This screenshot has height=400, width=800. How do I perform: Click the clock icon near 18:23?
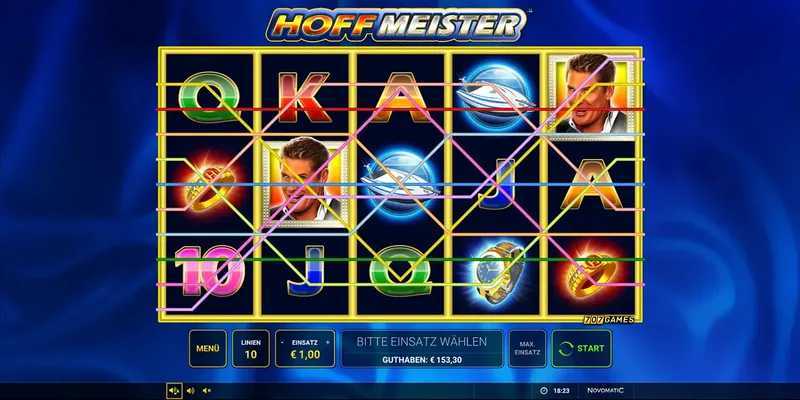[544, 391]
